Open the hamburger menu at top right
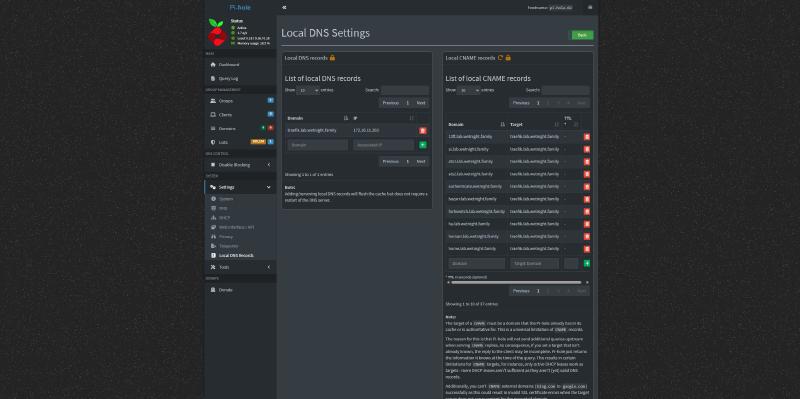The width and height of the screenshot is (800, 399). tap(590, 8)
